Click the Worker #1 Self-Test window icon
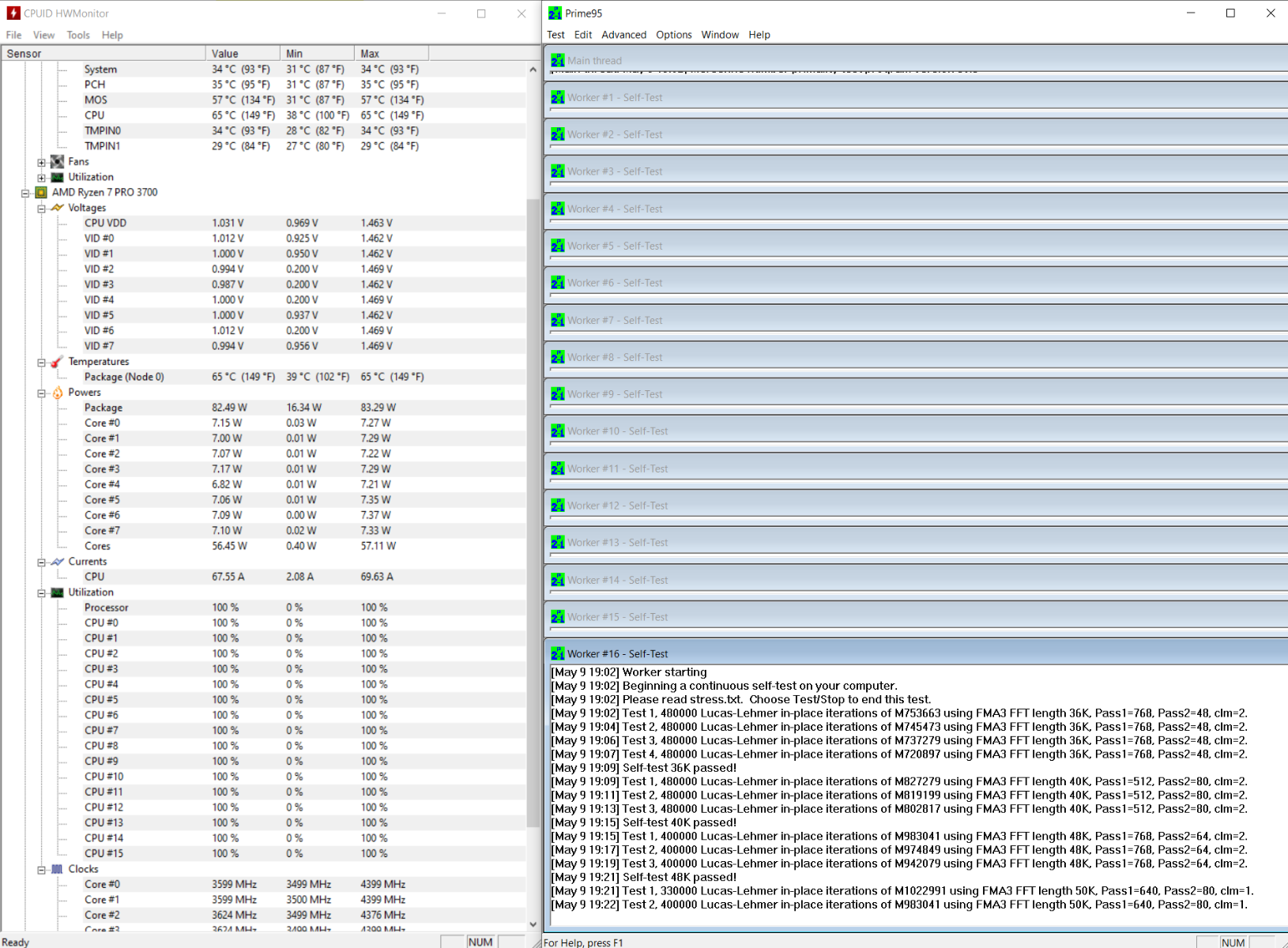 558,98
